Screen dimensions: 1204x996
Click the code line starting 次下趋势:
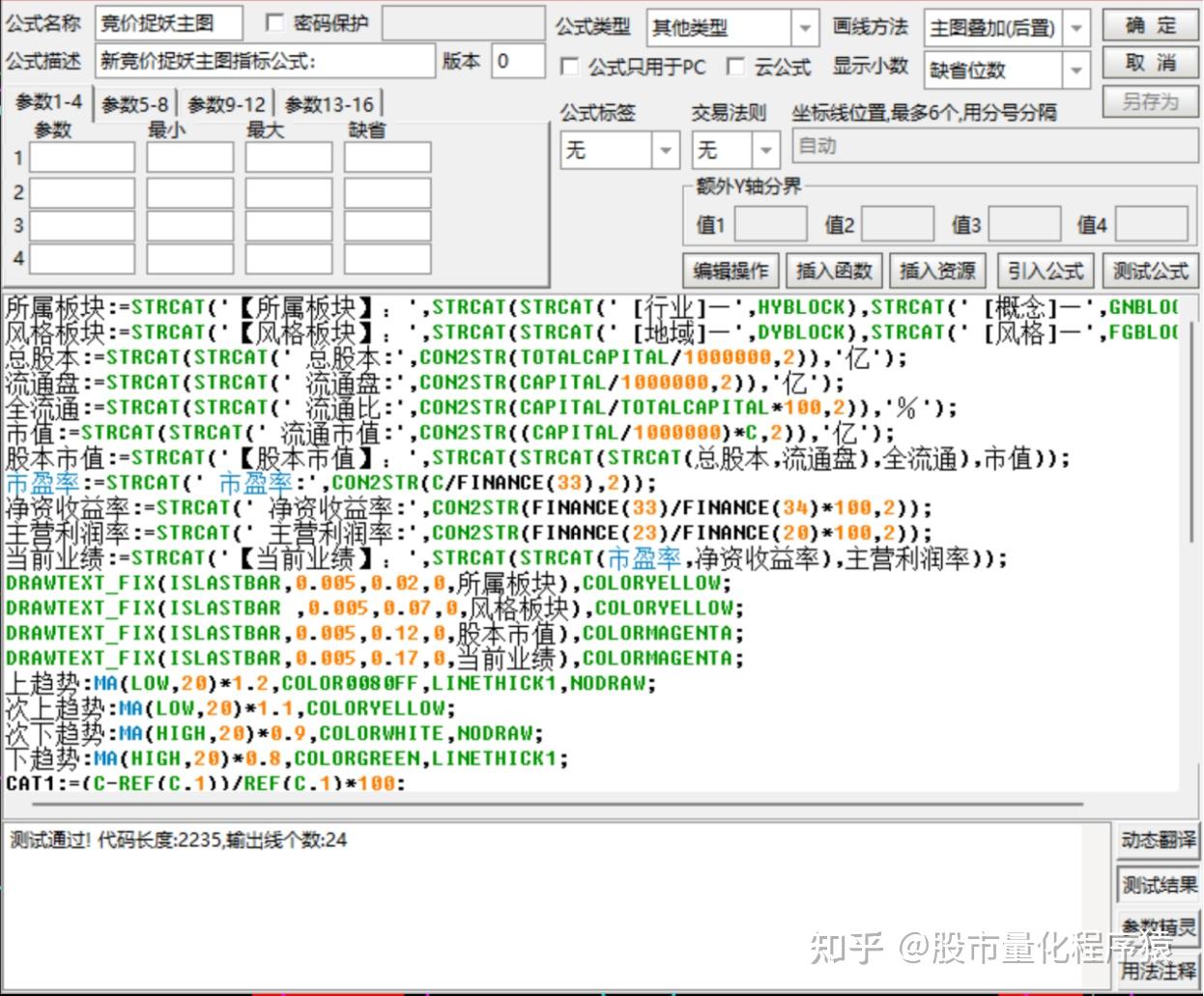point(274,734)
